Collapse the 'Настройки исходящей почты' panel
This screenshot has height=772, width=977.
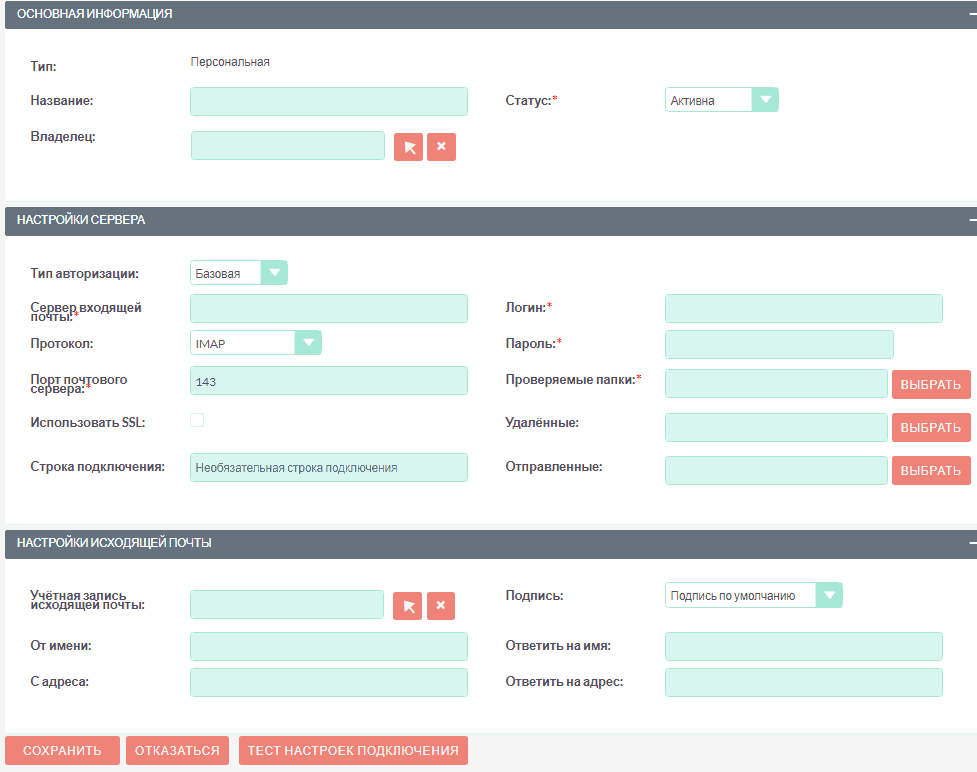coord(971,543)
